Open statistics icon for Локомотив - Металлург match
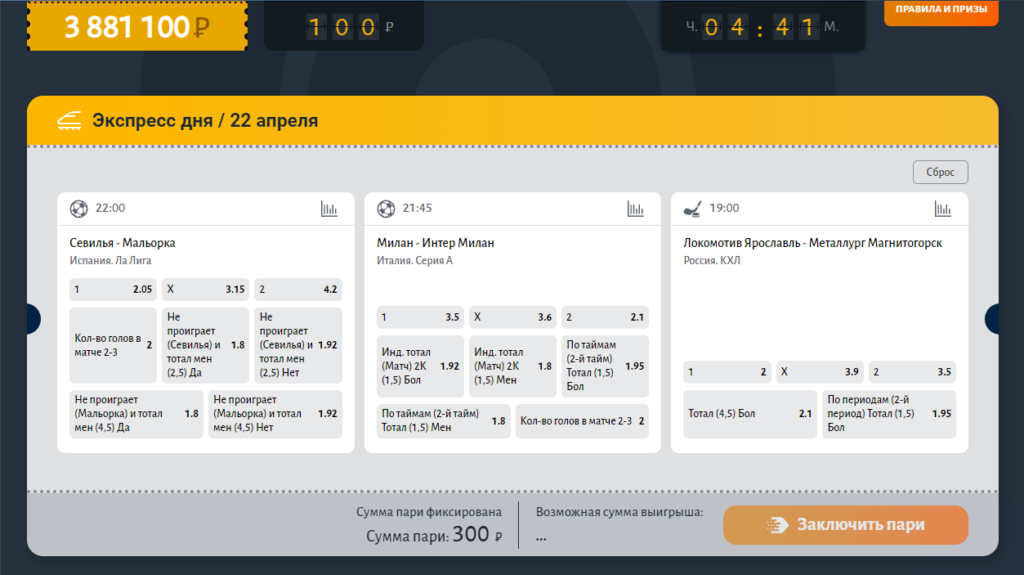 point(942,209)
